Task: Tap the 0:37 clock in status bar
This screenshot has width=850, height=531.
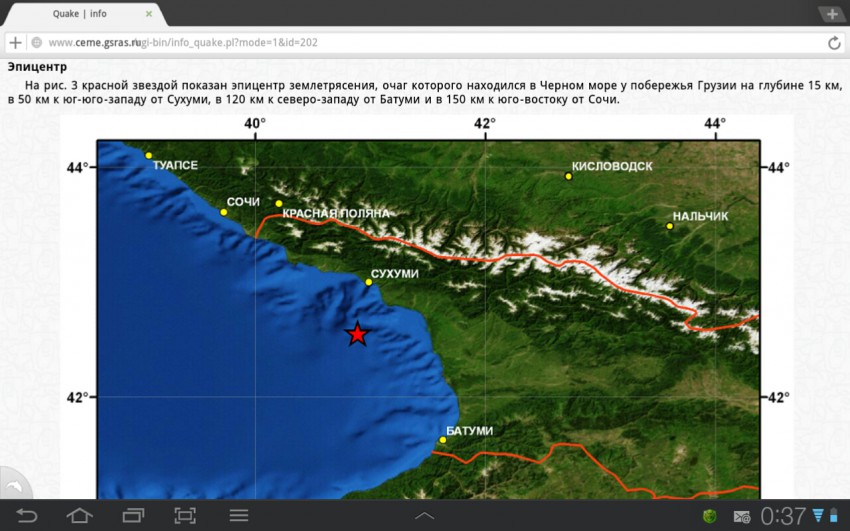Action: click(783, 516)
